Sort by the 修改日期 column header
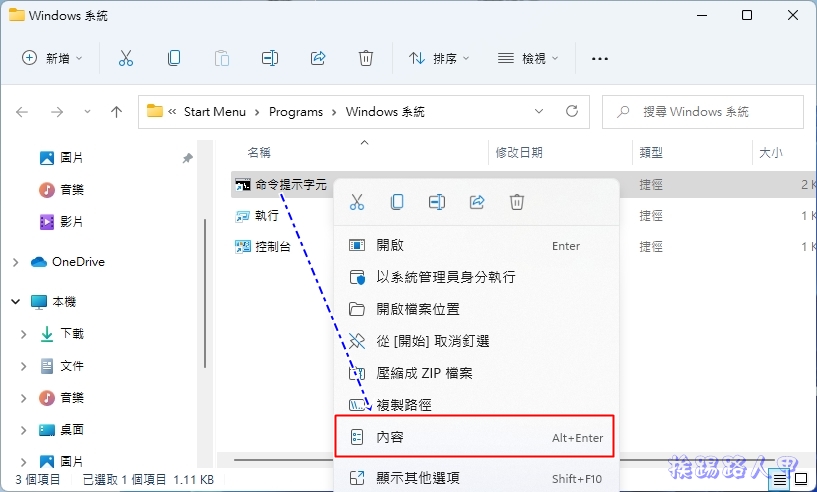Image resolution: width=817 pixels, height=492 pixels. tap(519, 152)
